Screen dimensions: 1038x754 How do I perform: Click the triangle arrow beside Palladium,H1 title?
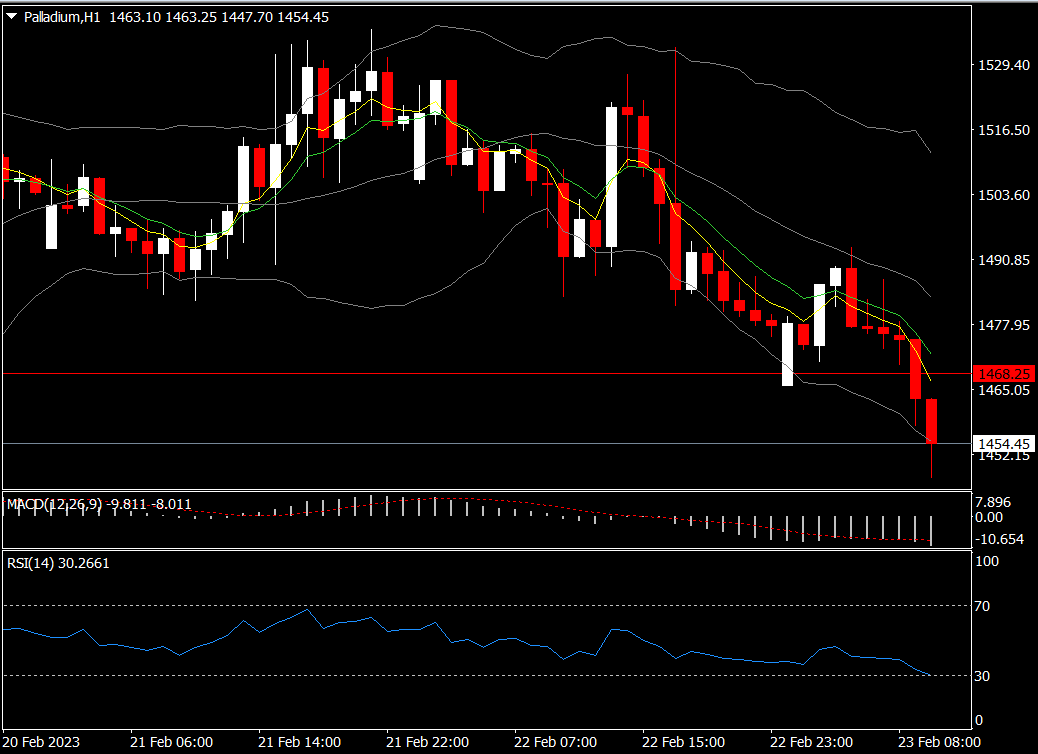click(13, 17)
